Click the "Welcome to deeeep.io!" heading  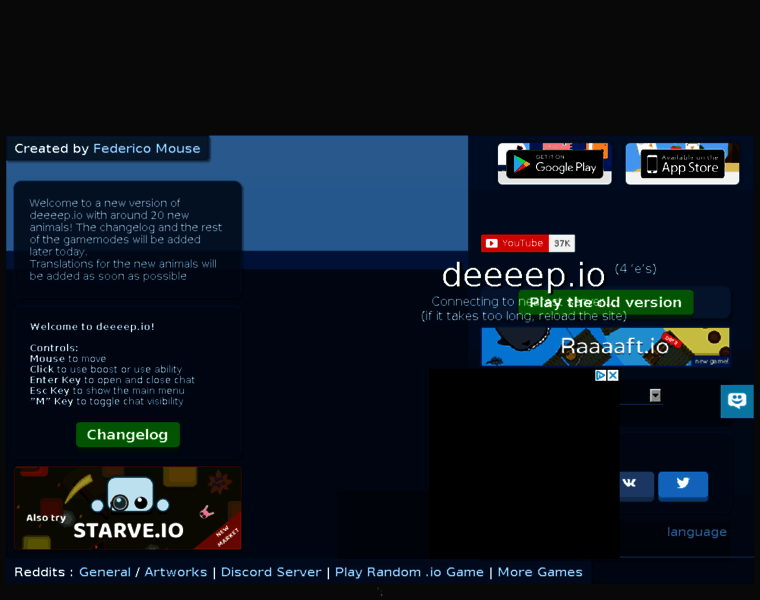92,327
